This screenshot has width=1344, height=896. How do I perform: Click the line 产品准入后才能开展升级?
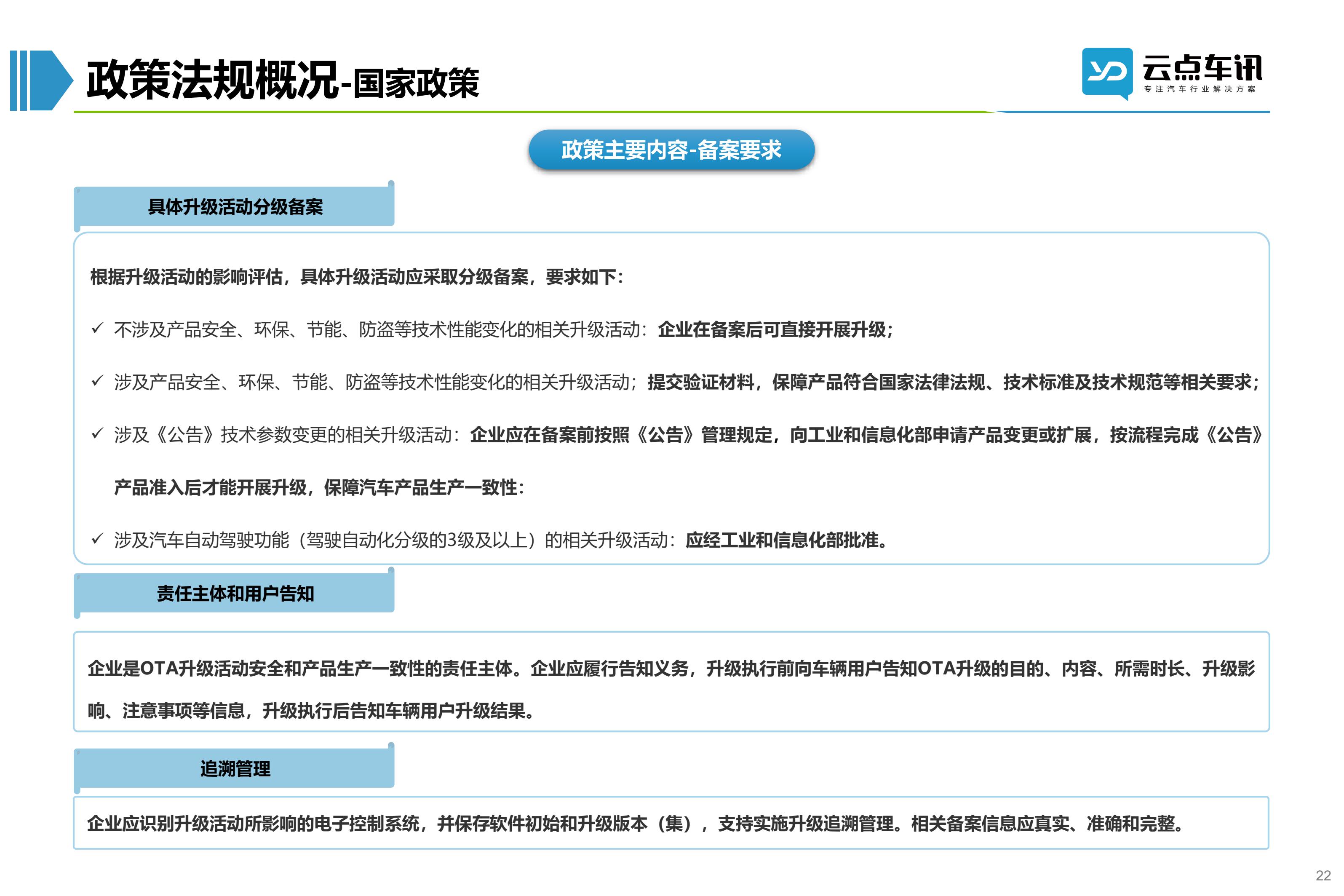[x=319, y=487]
